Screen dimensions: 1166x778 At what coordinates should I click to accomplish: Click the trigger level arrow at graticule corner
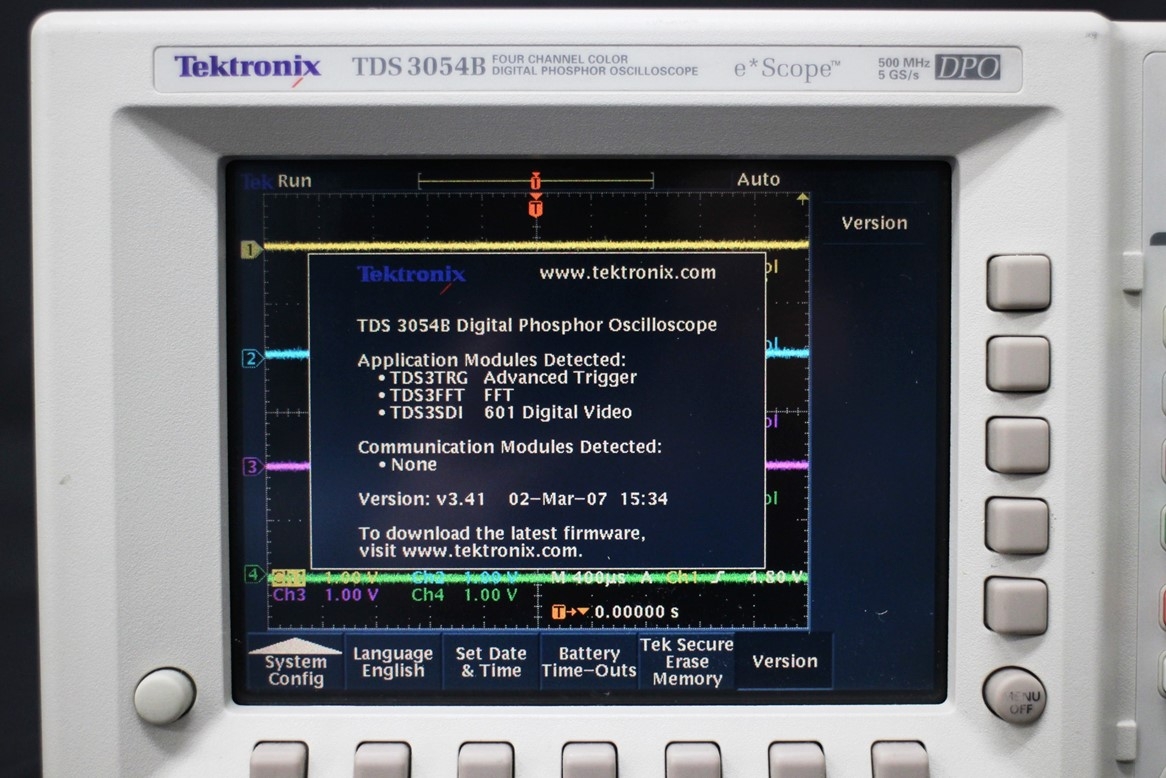pos(802,199)
